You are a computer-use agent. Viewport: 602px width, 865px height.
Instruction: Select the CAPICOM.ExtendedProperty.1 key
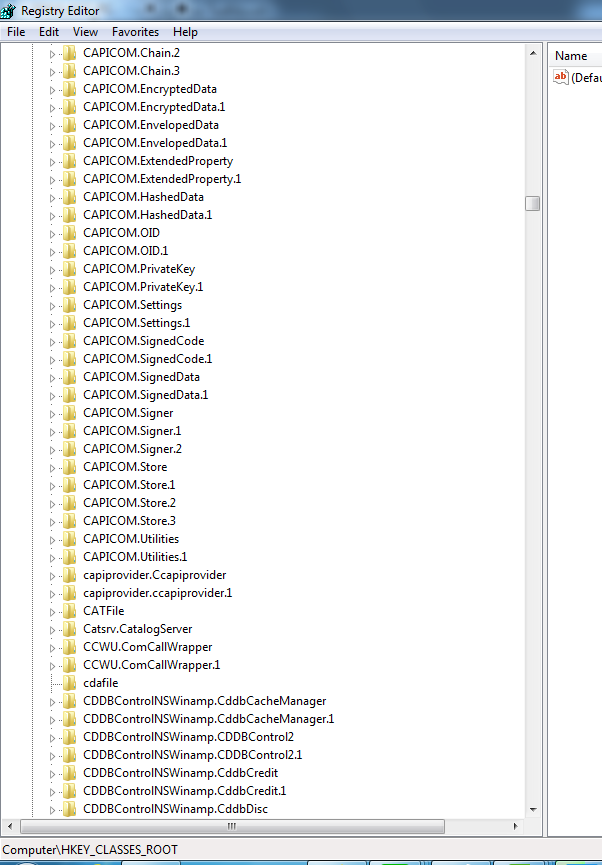(x=162, y=179)
